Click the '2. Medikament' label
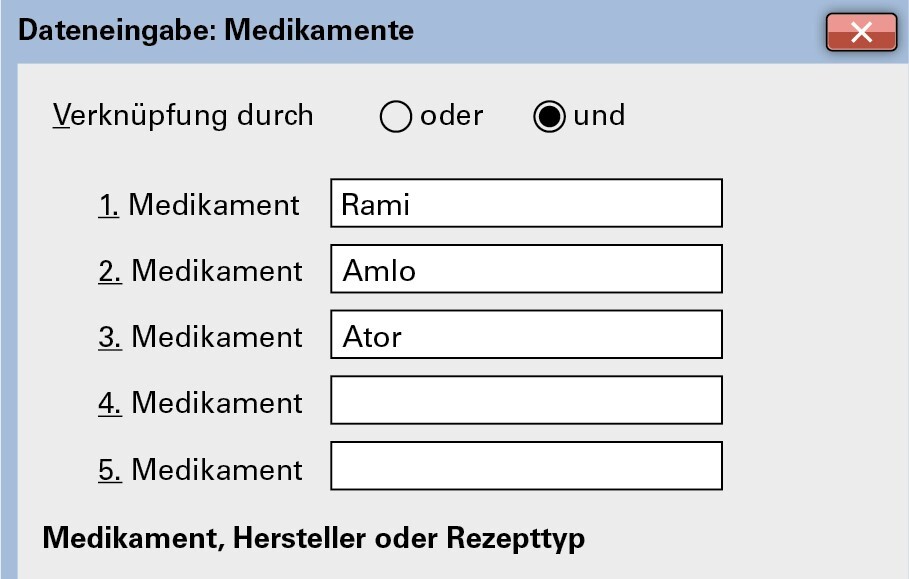 coord(200,271)
